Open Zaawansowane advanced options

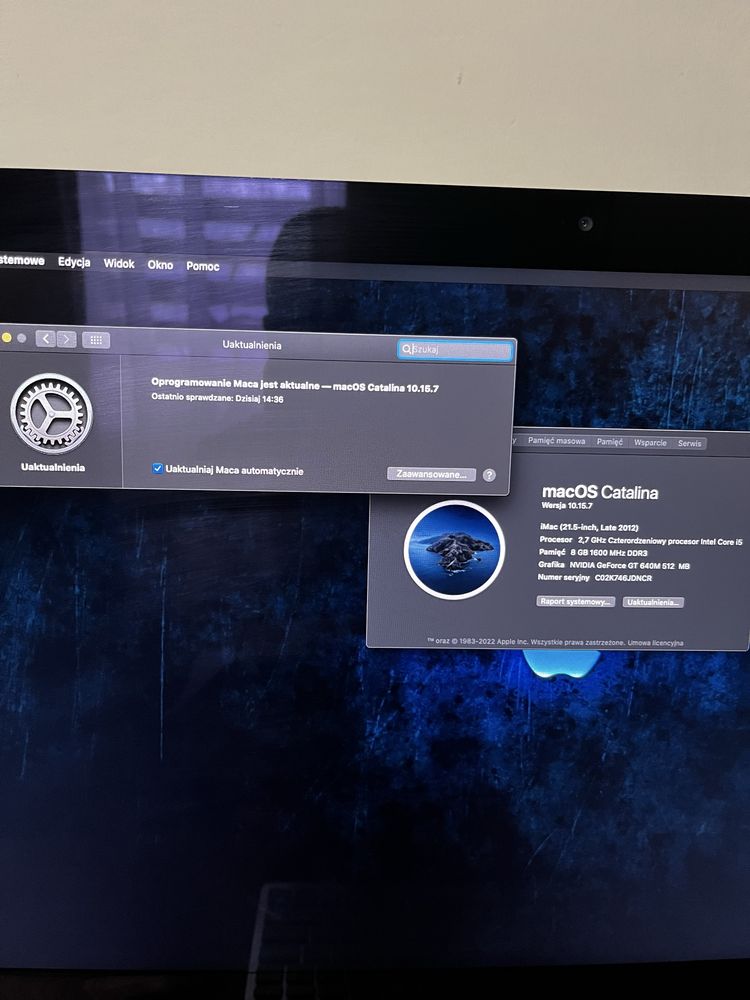[x=431, y=474]
